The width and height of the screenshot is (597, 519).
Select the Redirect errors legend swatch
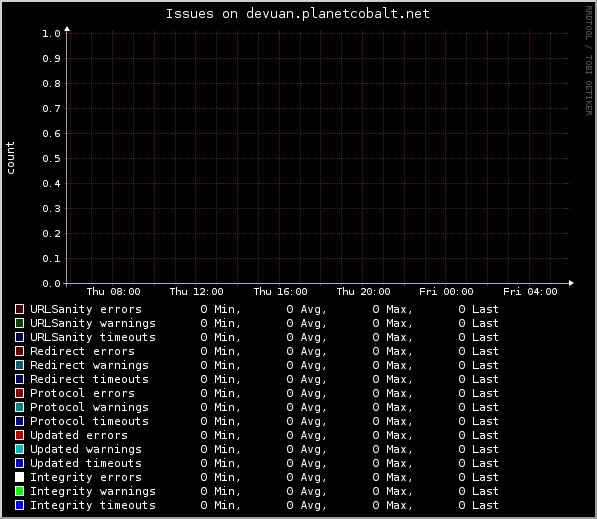tap(19, 351)
